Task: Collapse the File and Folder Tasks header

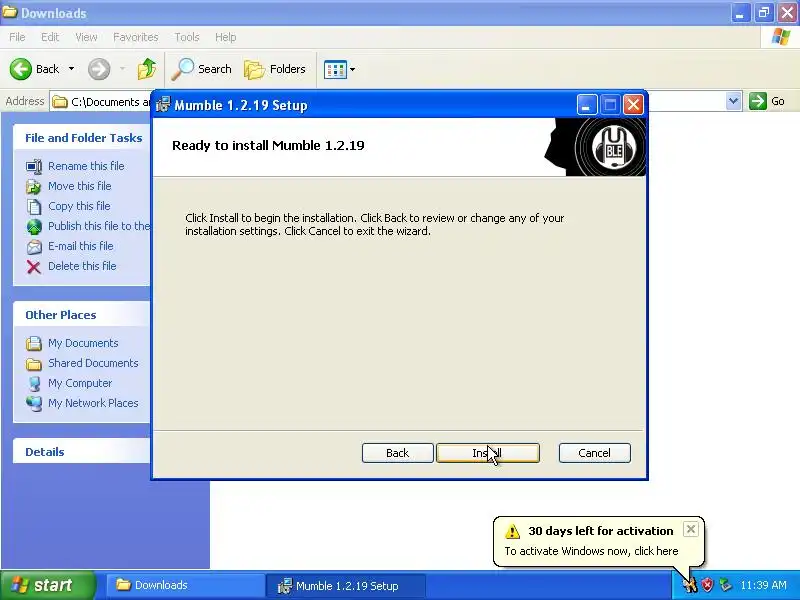Action: click(x=84, y=138)
